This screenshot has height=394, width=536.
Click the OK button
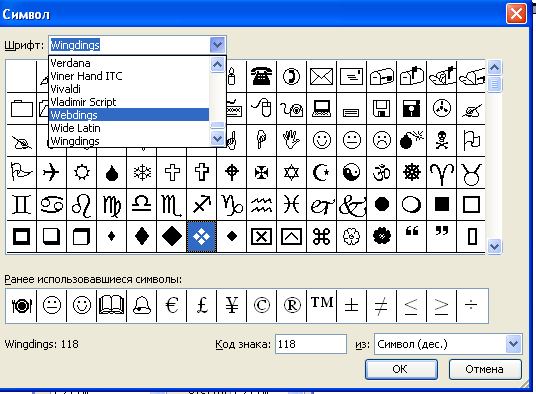coord(401,369)
